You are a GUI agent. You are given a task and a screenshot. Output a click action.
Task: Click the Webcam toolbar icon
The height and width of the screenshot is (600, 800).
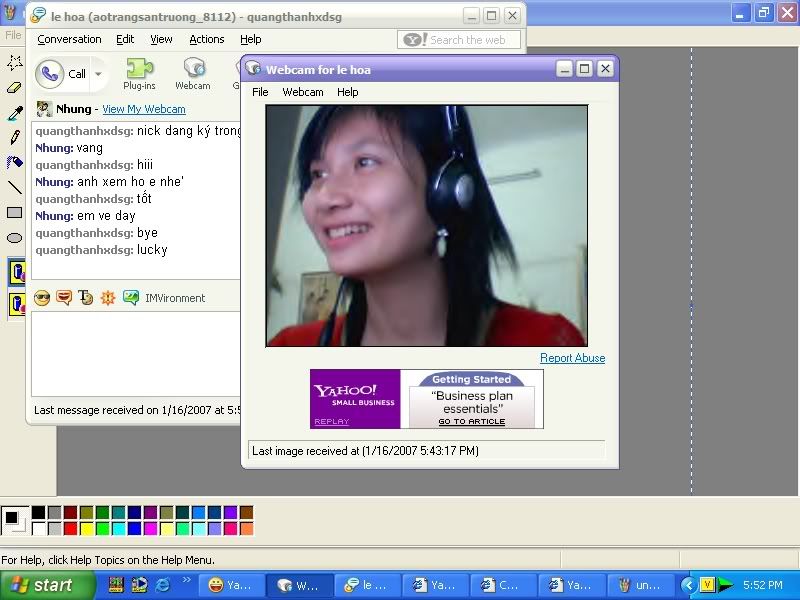(193, 74)
